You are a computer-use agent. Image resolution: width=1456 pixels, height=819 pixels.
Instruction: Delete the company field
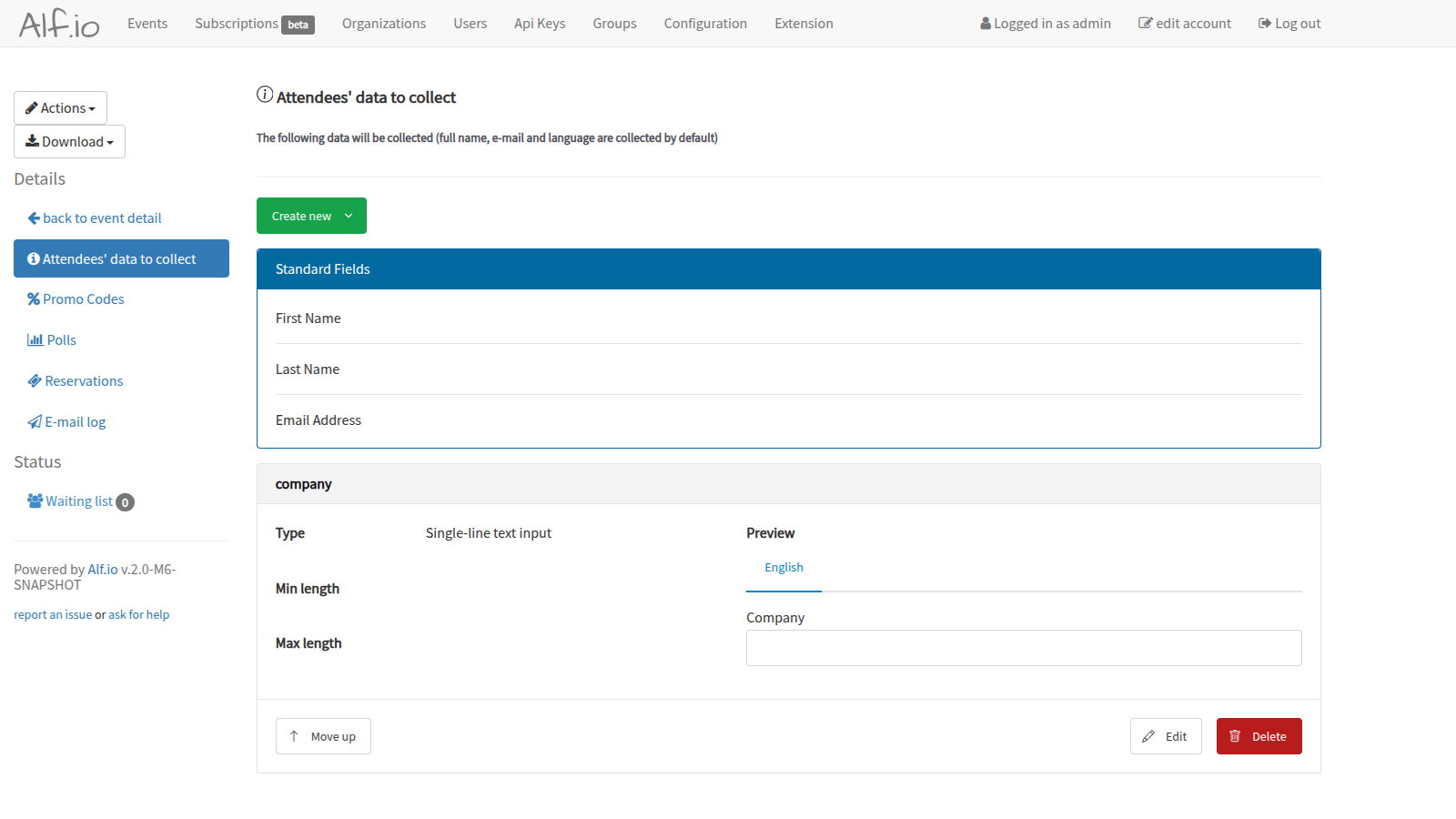(x=1259, y=737)
